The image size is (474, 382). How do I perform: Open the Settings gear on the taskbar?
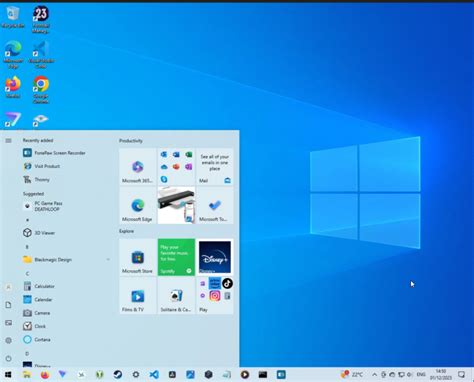tap(136, 375)
